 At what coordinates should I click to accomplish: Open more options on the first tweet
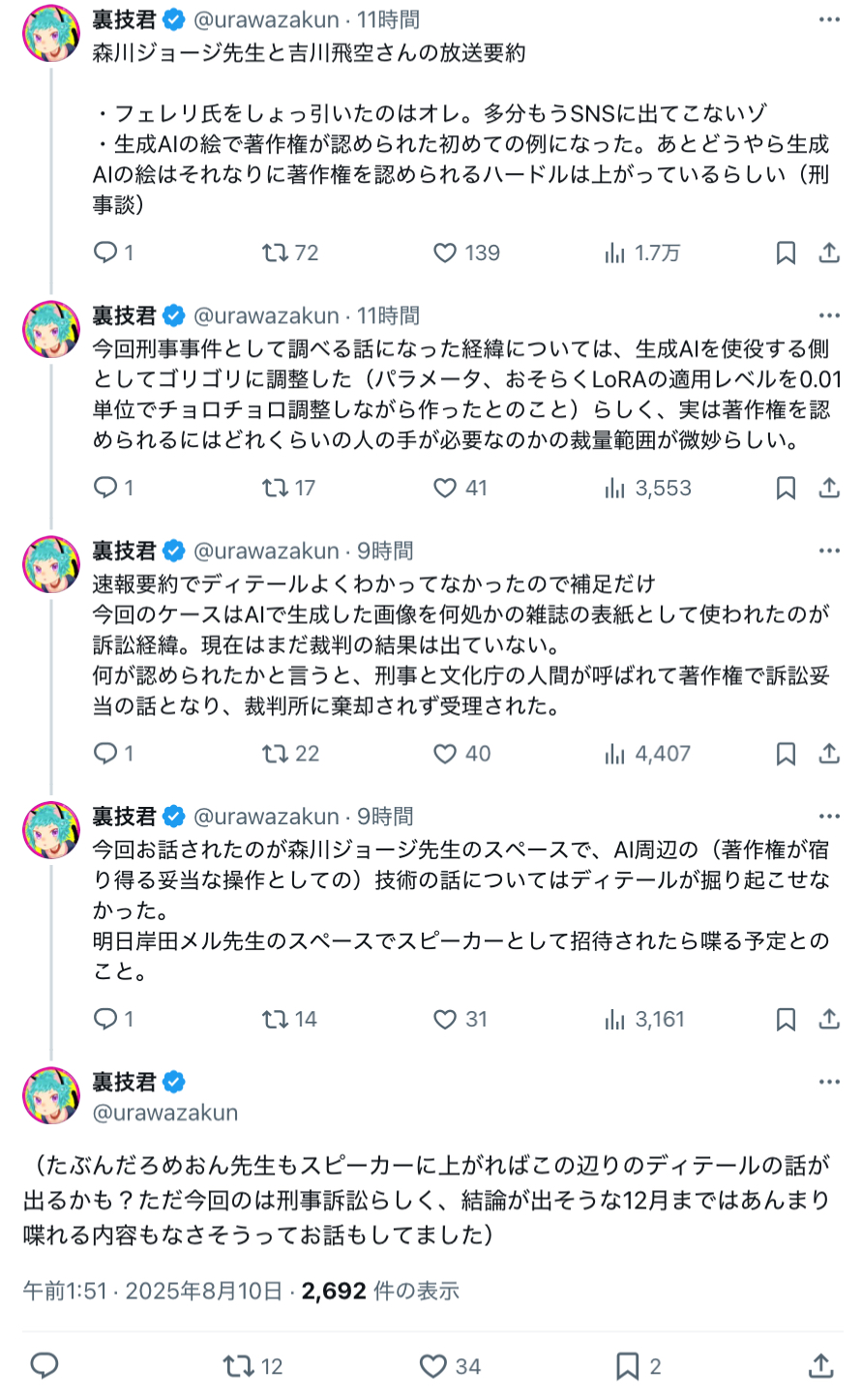[x=829, y=19]
